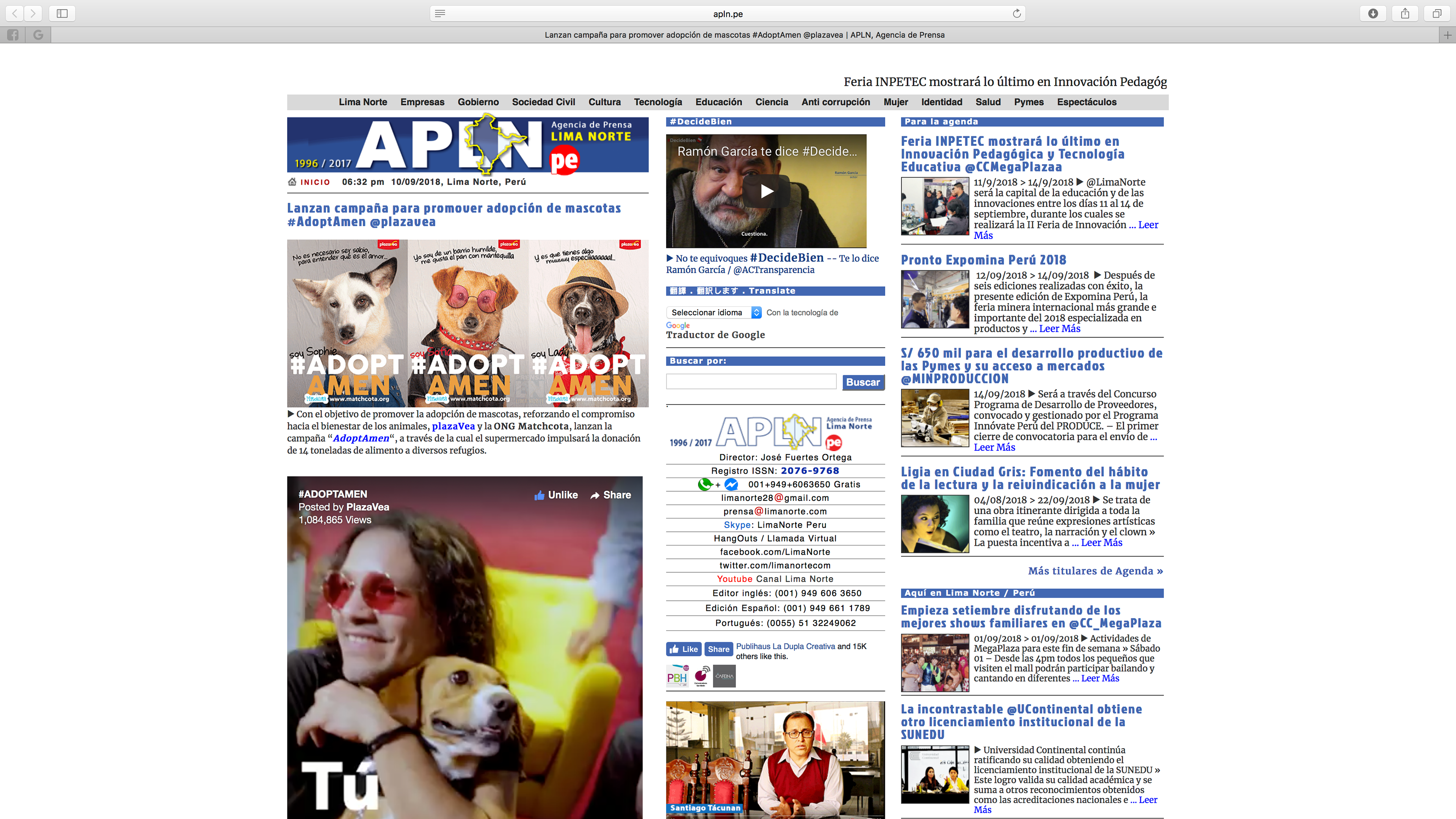Click the Comunicadores avatar icon
This screenshot has width=1456, height=819.
click(701, 676)
